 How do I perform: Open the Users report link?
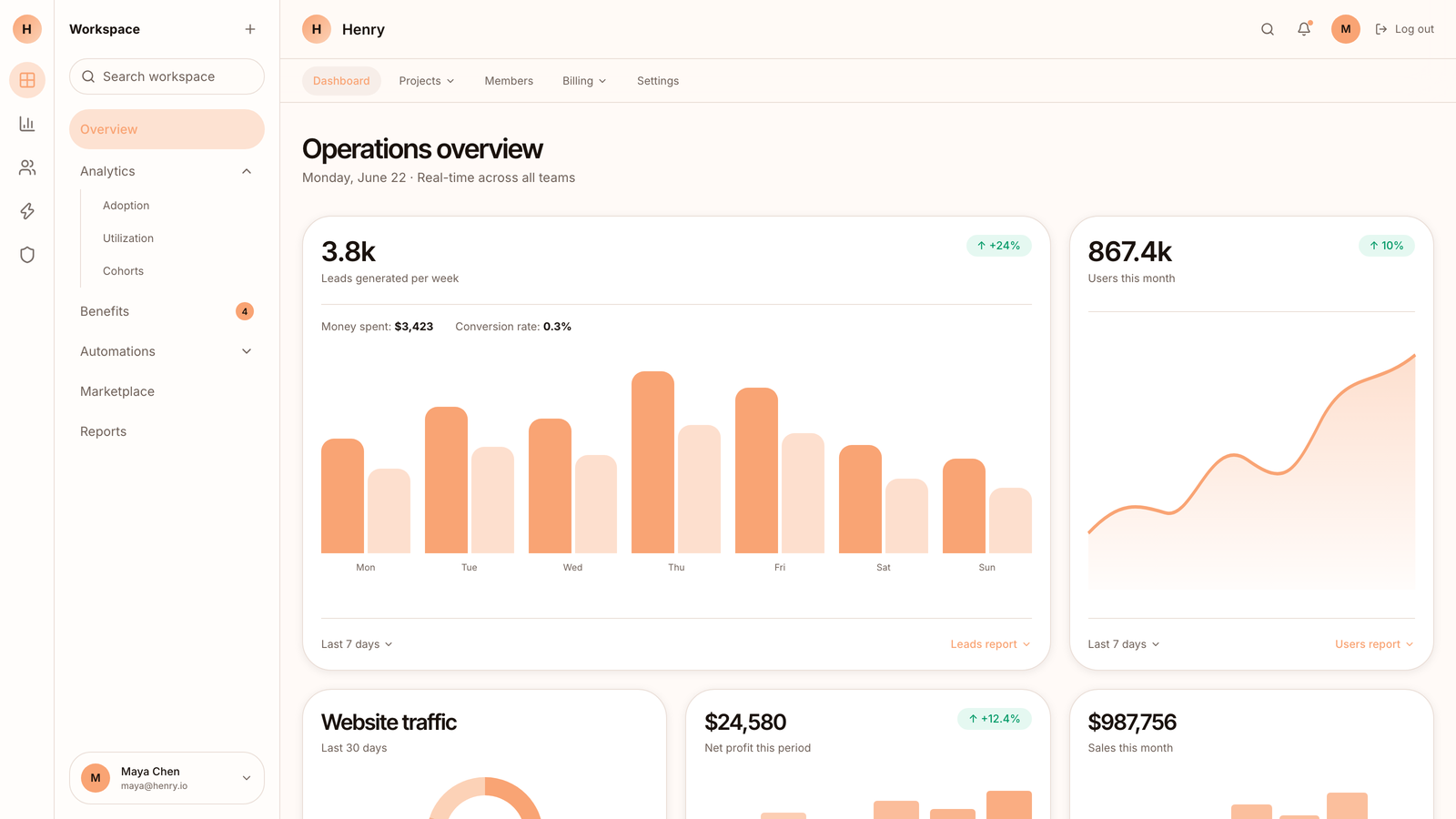[x=1374, y=644]
